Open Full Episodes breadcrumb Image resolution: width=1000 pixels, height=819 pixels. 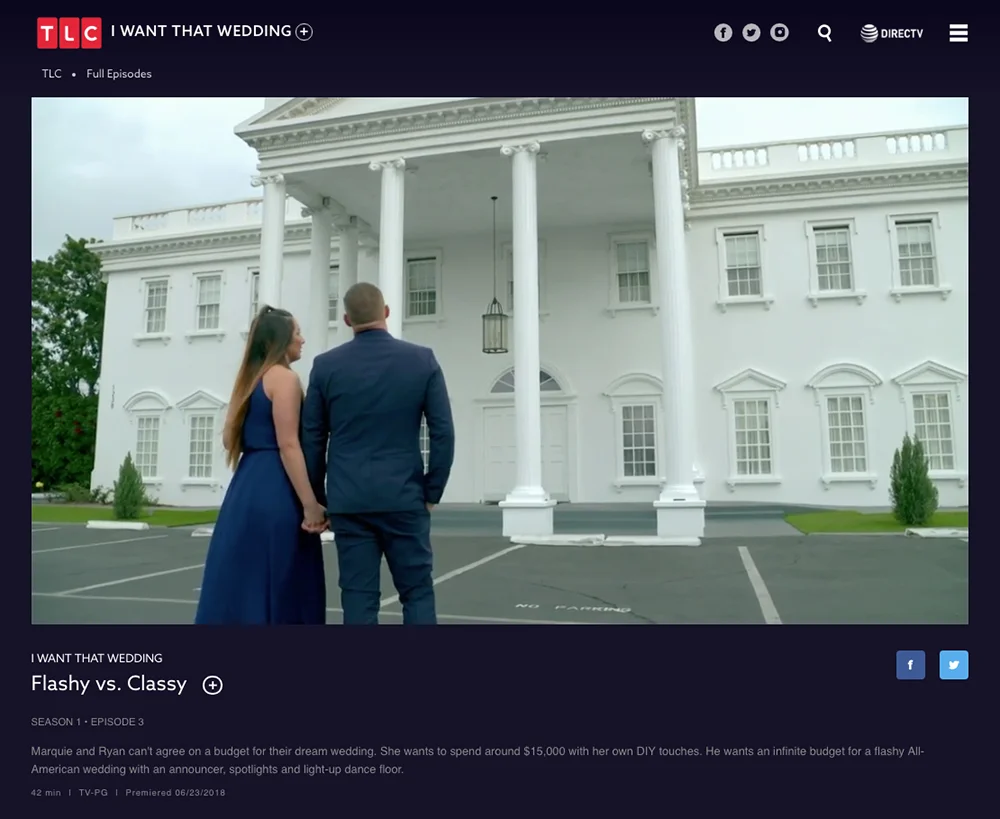coord(119,73)
